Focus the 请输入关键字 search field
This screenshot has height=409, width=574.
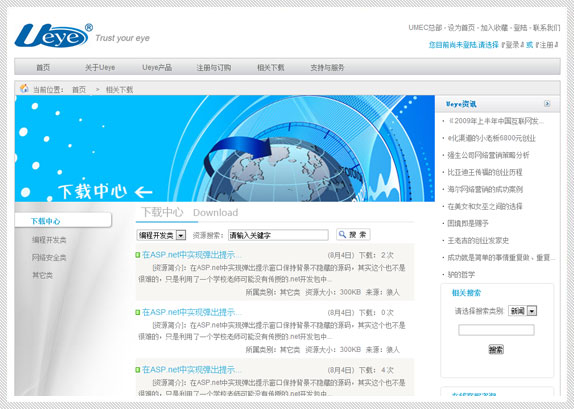278,235
